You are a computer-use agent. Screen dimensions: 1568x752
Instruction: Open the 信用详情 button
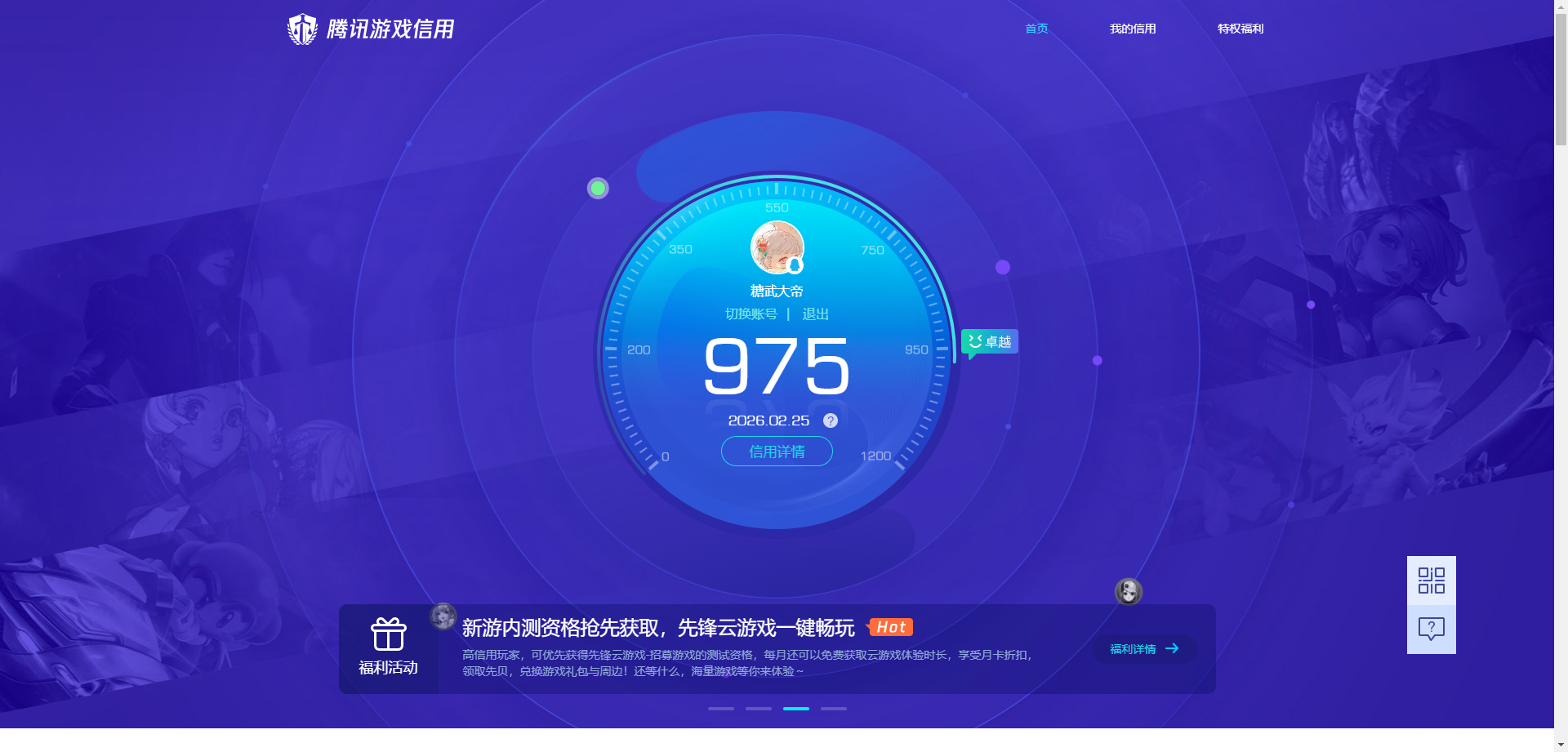coord(777,452)
